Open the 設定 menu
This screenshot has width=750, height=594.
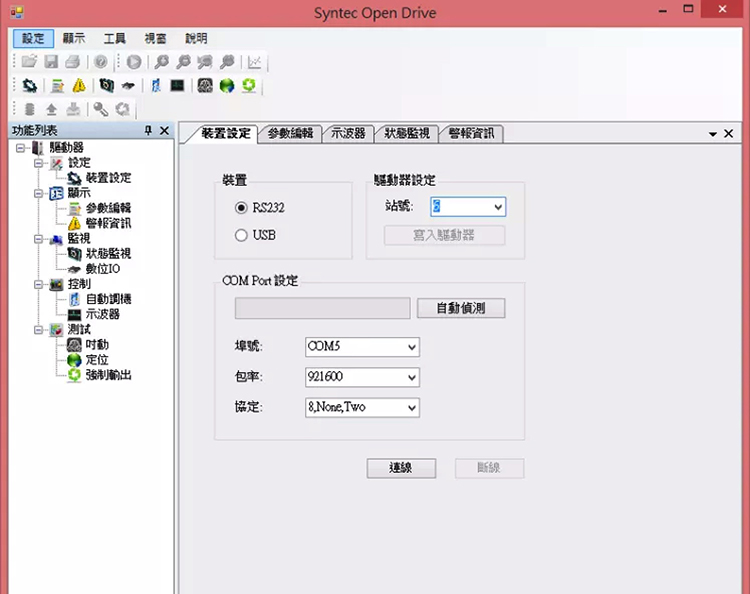coord(33,38)
